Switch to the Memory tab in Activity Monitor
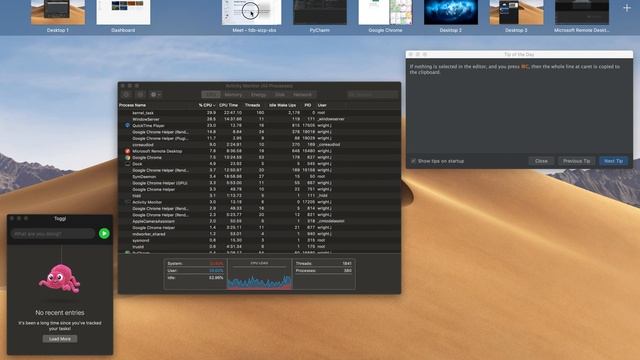Screen dimensions: 640x360 [x=233, y=95]
